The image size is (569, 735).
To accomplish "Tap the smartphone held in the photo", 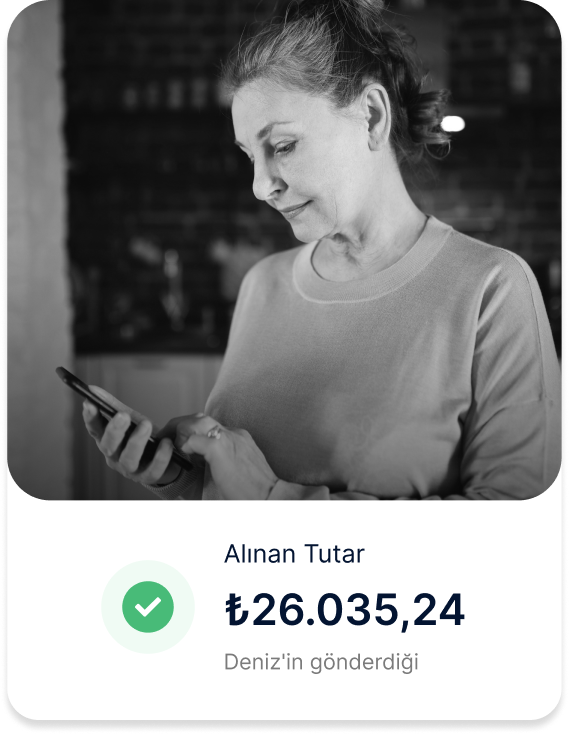I will coord(123,419).
